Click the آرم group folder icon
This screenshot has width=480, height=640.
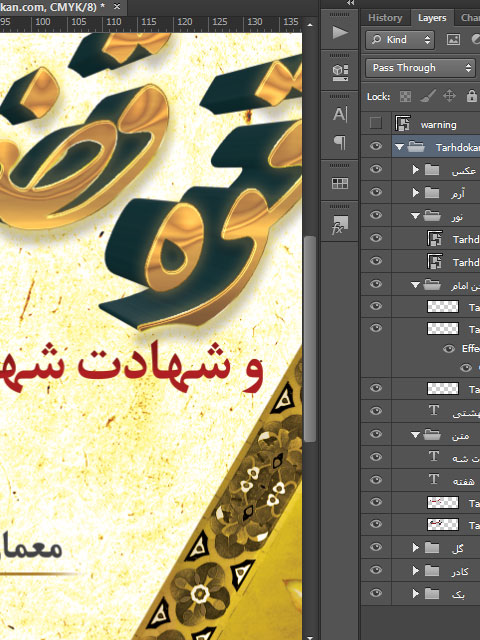click(x=432, y=193)
